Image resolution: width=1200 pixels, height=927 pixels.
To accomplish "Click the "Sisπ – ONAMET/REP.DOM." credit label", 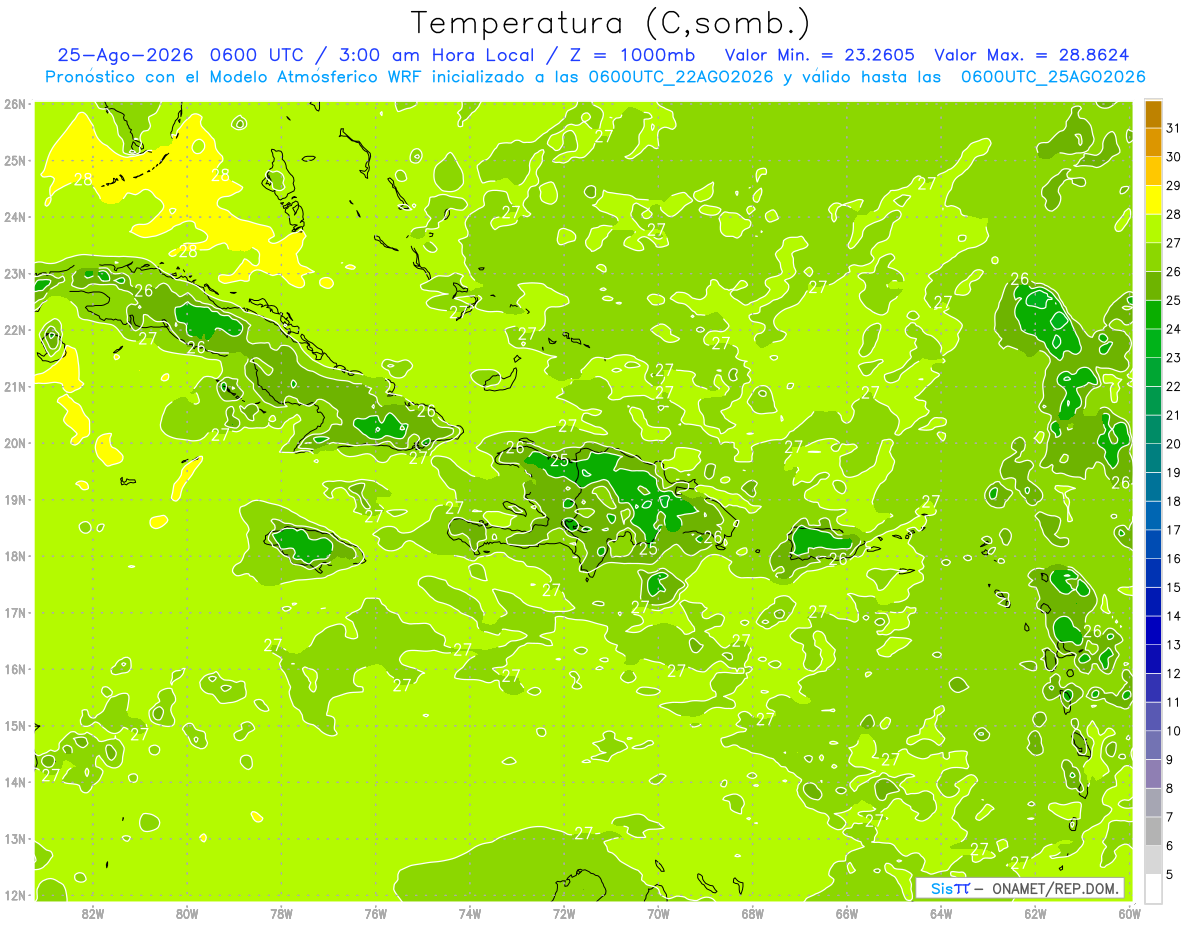I will [x=1019, y=888].
